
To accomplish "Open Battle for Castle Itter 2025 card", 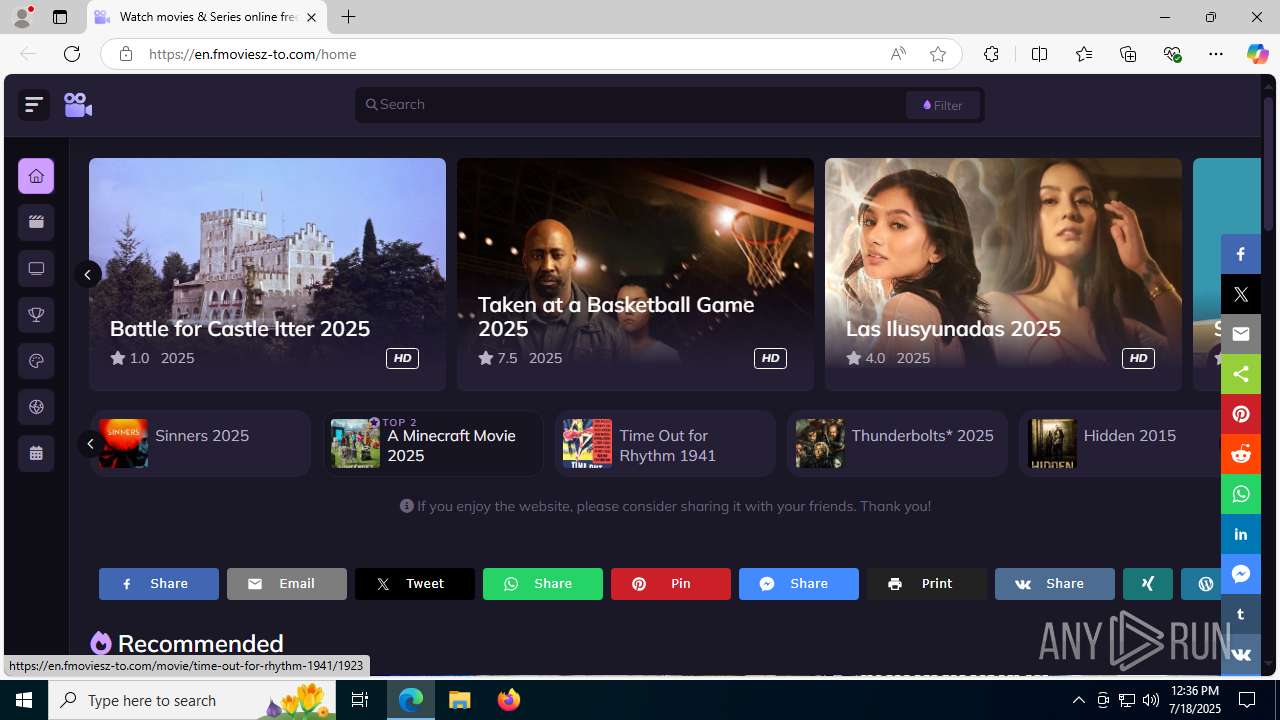I will 267,274.
